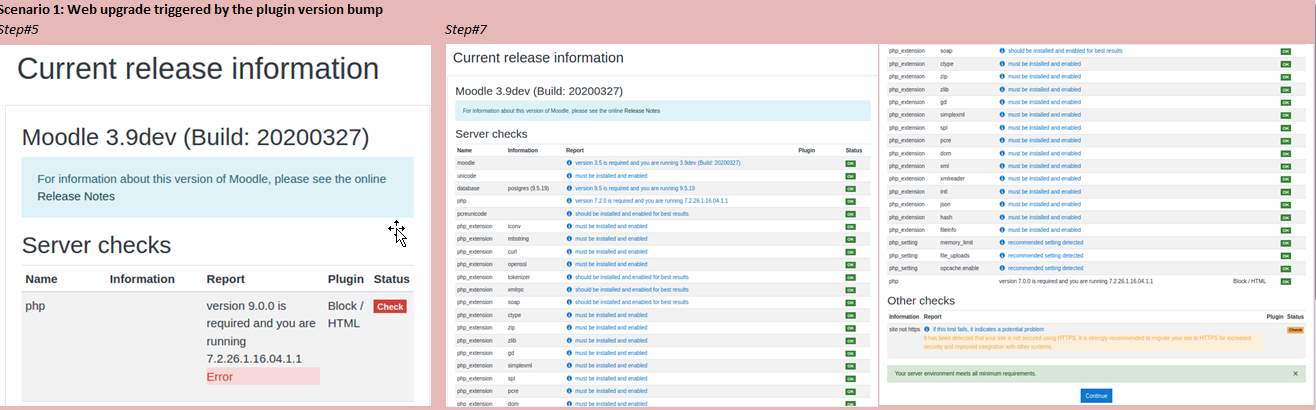Click the red Check badge in the php row

pyautogui.click(x=390, y=307)
